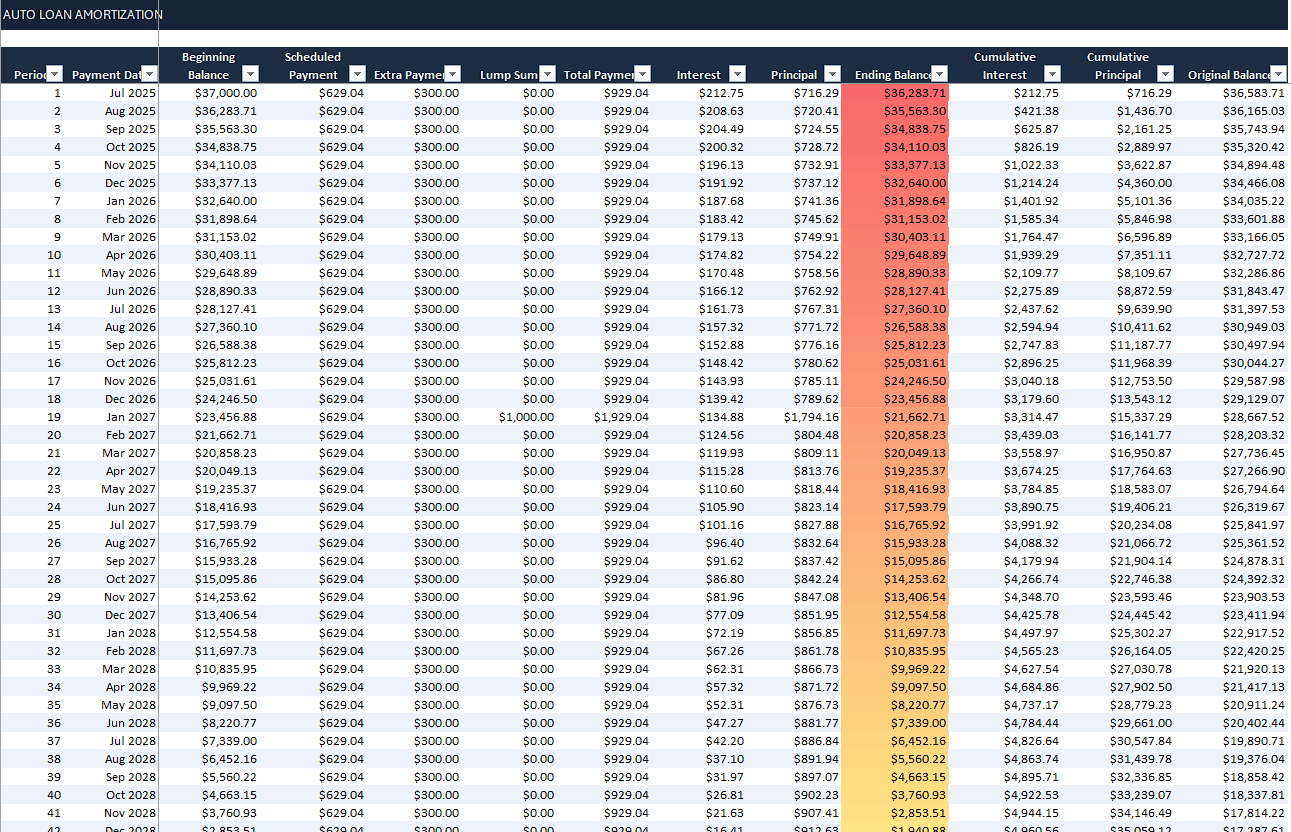Screen dimensions: 1291x832
Task: Click beginning balance cell $37,000.00
Action: pos(209,93)
